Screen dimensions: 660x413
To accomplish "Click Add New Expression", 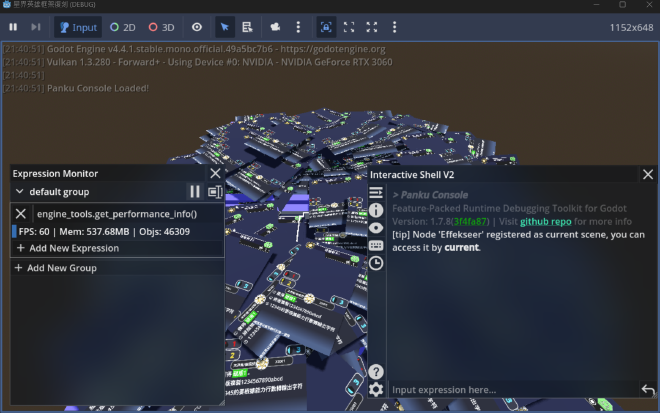I will (68, 248).
